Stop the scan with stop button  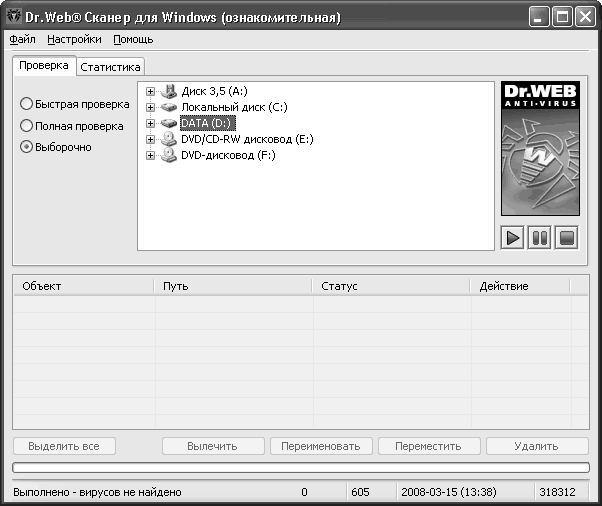tap(566, 239)
